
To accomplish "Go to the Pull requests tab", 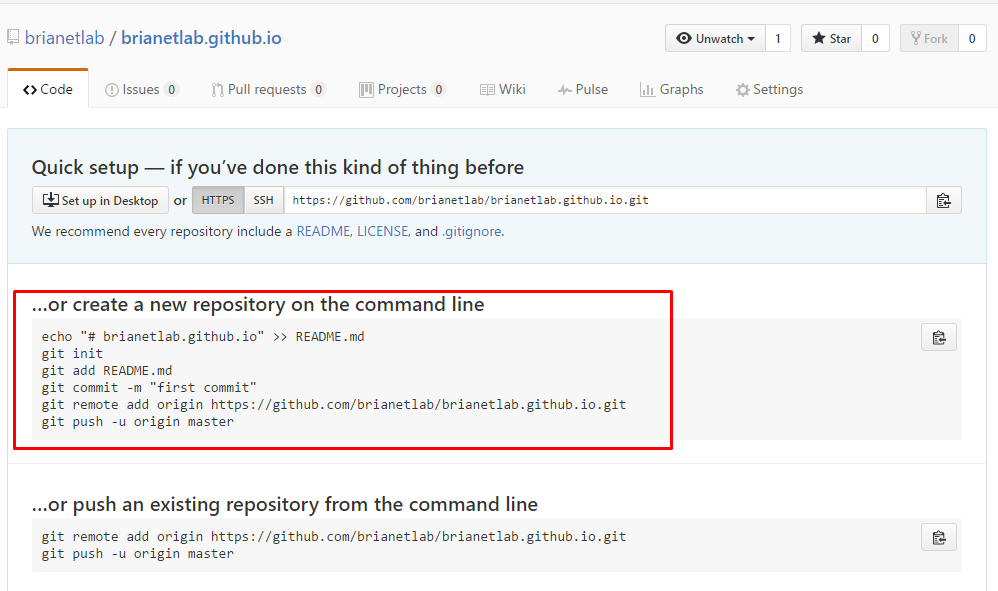I will pos(268,90).
